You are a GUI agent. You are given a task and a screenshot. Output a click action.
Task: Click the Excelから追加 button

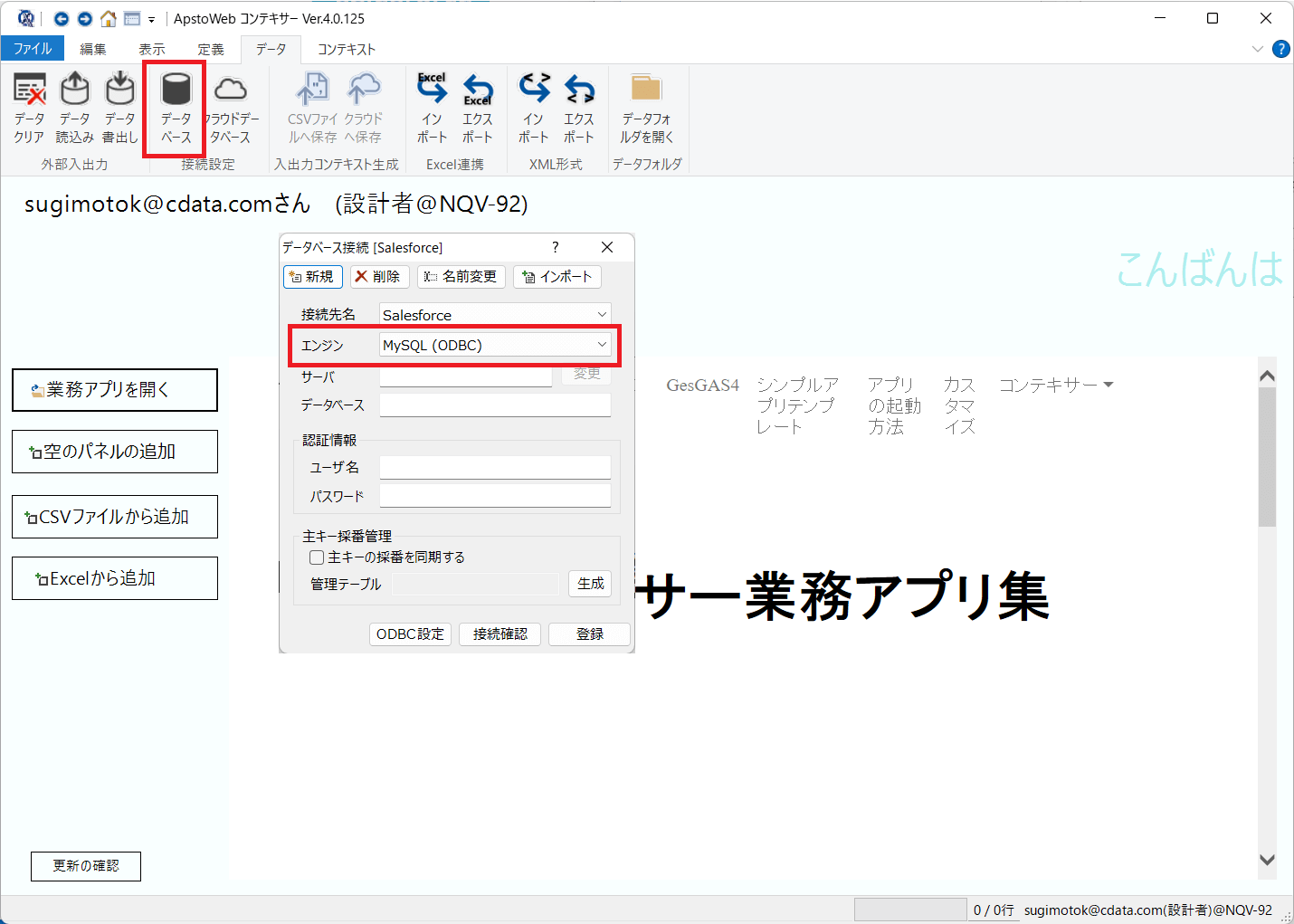click(x=115, y=578)
